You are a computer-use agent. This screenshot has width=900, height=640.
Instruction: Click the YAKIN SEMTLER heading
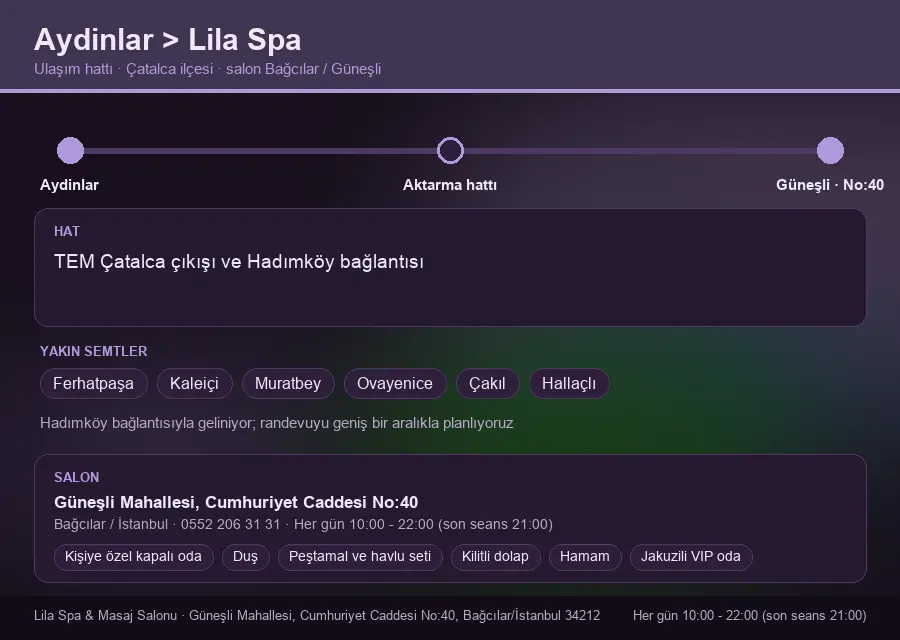click(x=94, y=351)
